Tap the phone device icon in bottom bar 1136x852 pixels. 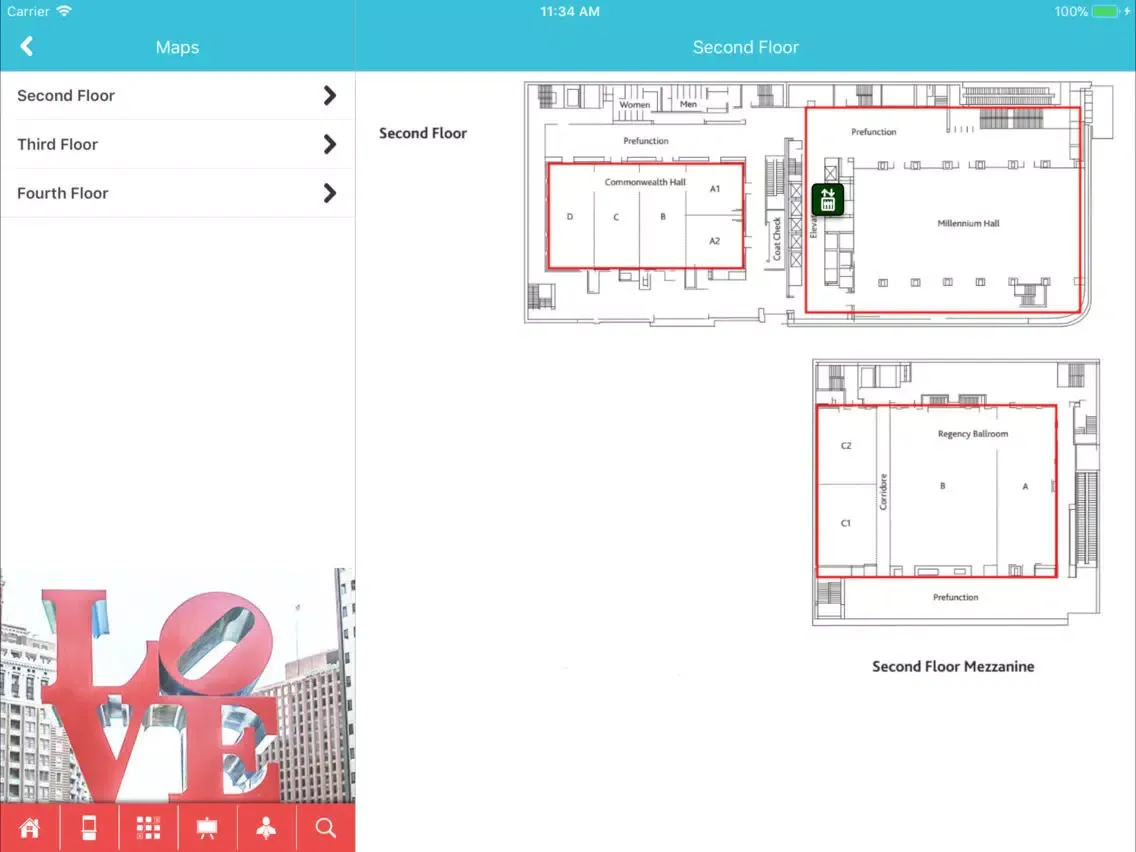point(89,827)
